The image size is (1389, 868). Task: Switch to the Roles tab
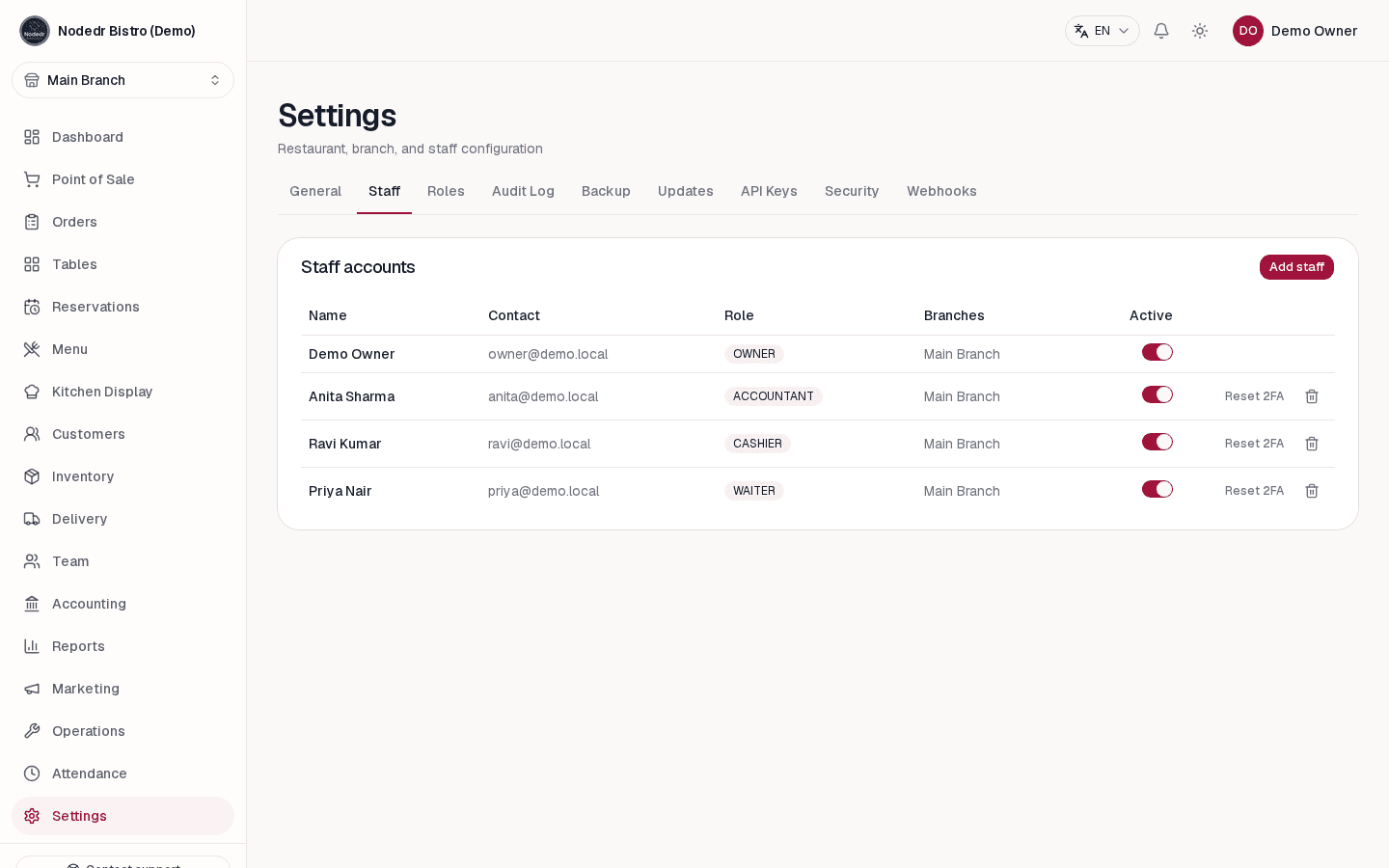[x=446, y=191]
